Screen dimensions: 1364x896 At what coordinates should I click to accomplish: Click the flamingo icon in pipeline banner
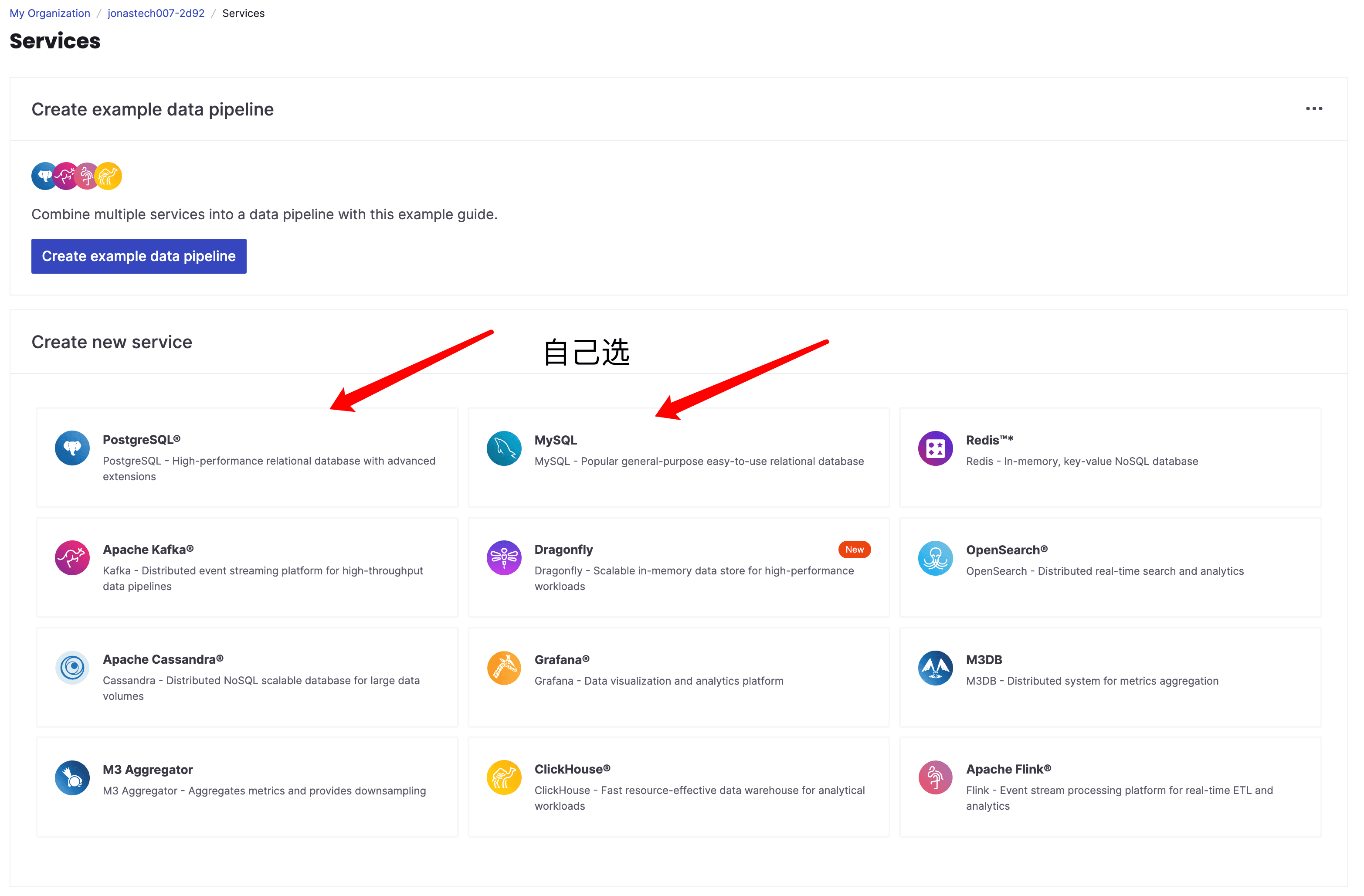87,176
